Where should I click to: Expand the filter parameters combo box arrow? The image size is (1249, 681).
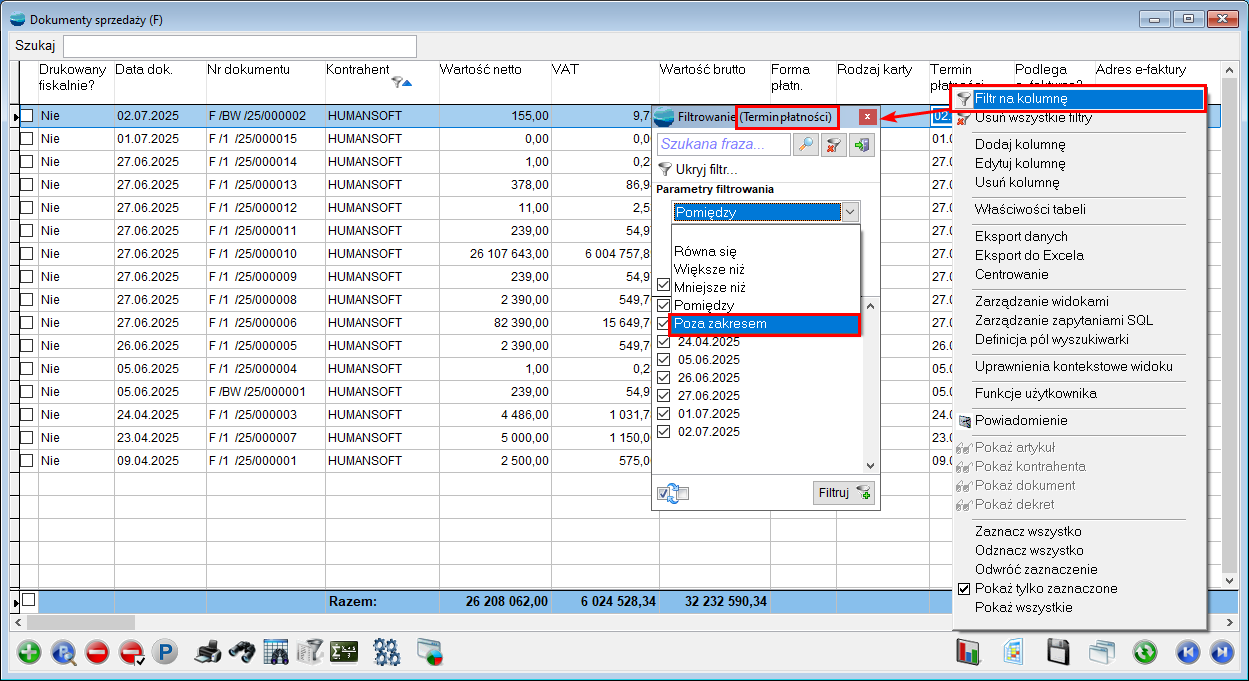850,212
